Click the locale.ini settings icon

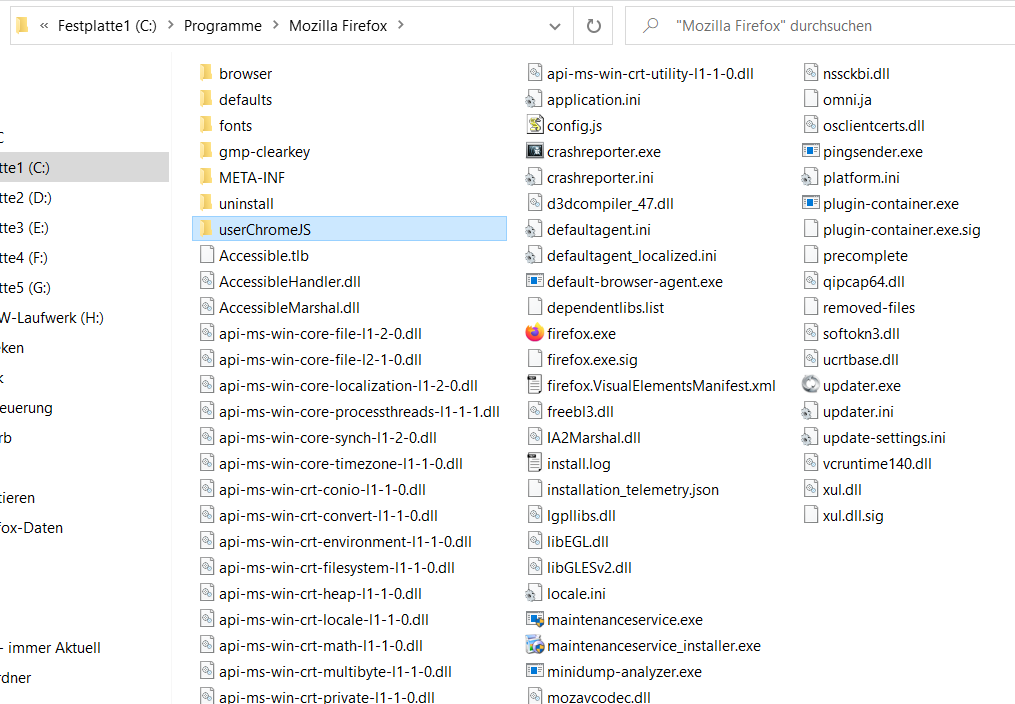pos(533,593)
